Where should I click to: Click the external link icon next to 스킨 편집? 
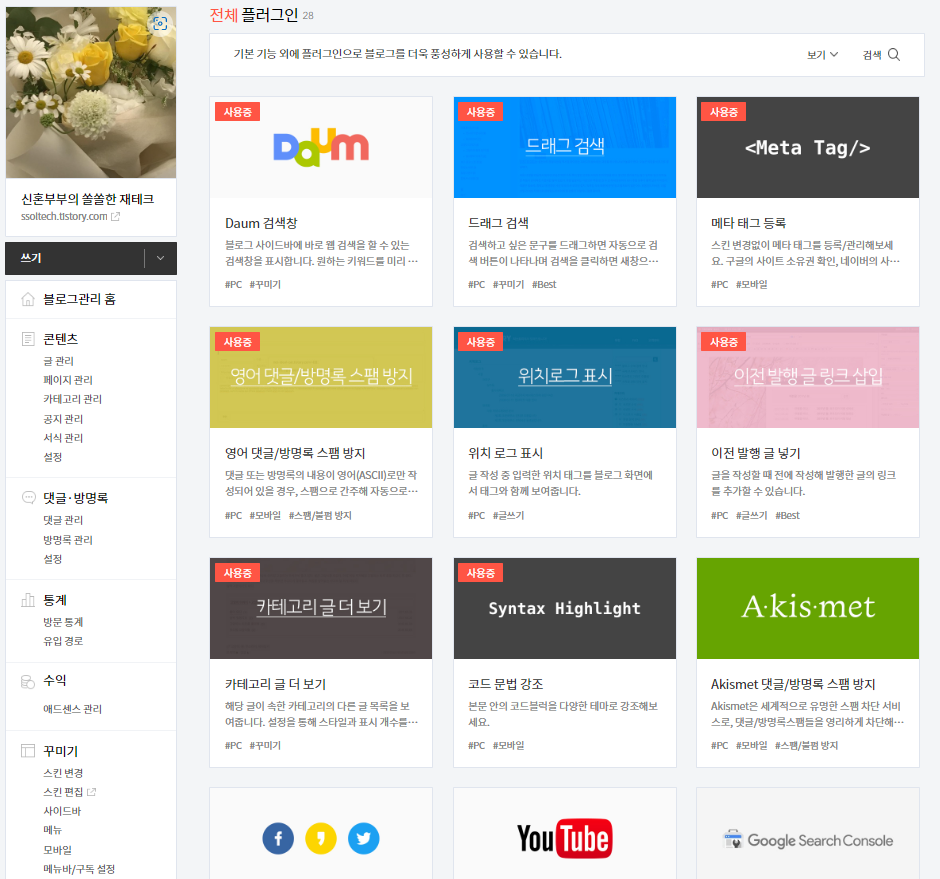[91, 792]
